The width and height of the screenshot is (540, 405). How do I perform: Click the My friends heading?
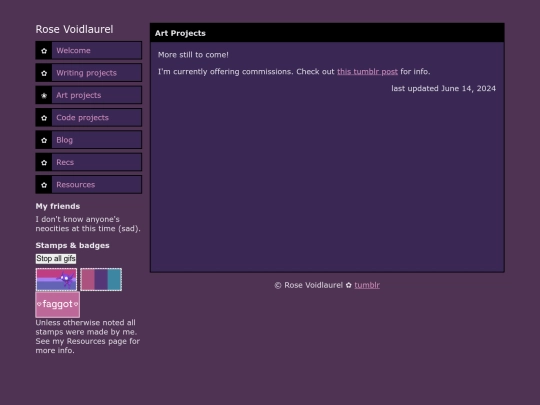(x=58, y=206)
